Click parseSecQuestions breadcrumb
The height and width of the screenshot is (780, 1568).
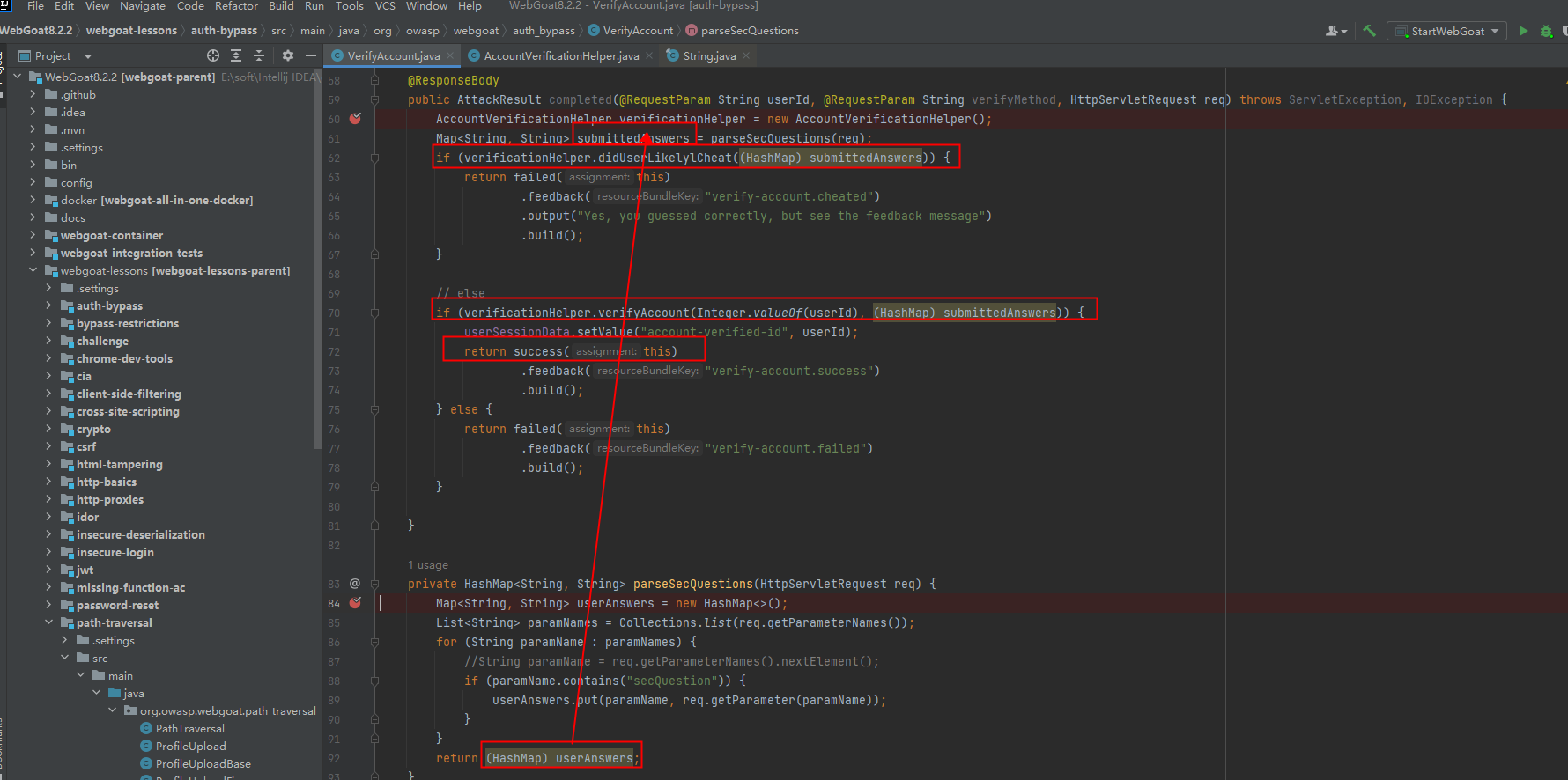point(750,31)
